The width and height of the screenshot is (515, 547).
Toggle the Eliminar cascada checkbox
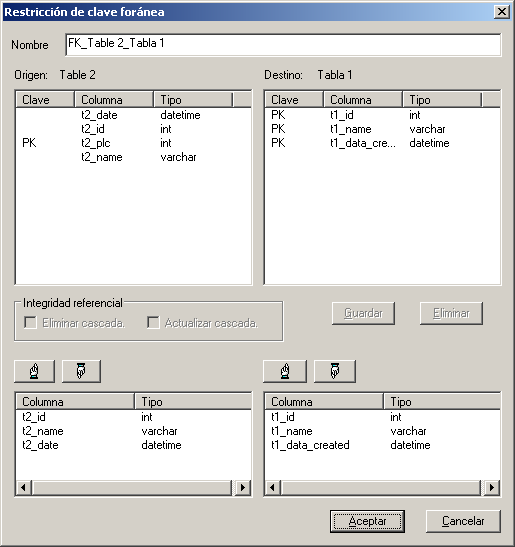31,323
